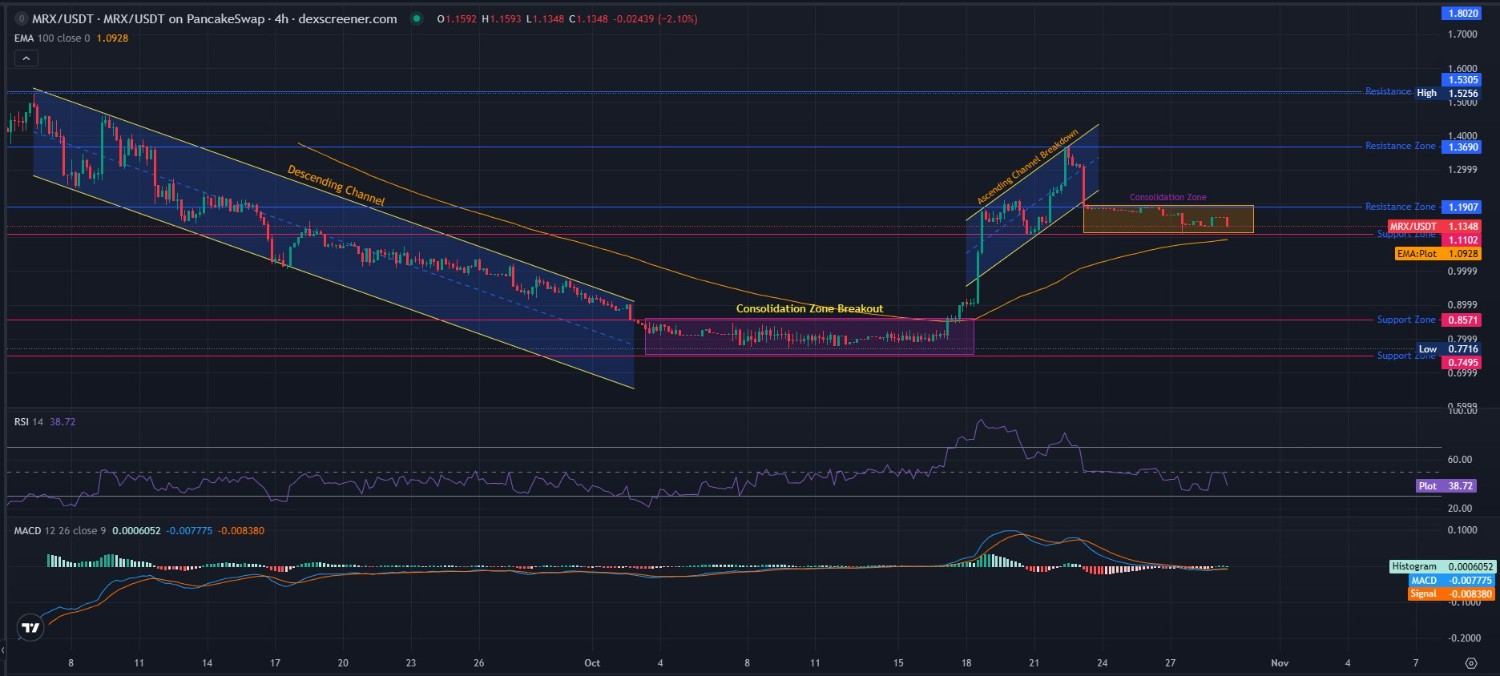Select Support Zone text near 0.8571
1500x676 pixels.
coord(1406,320)
